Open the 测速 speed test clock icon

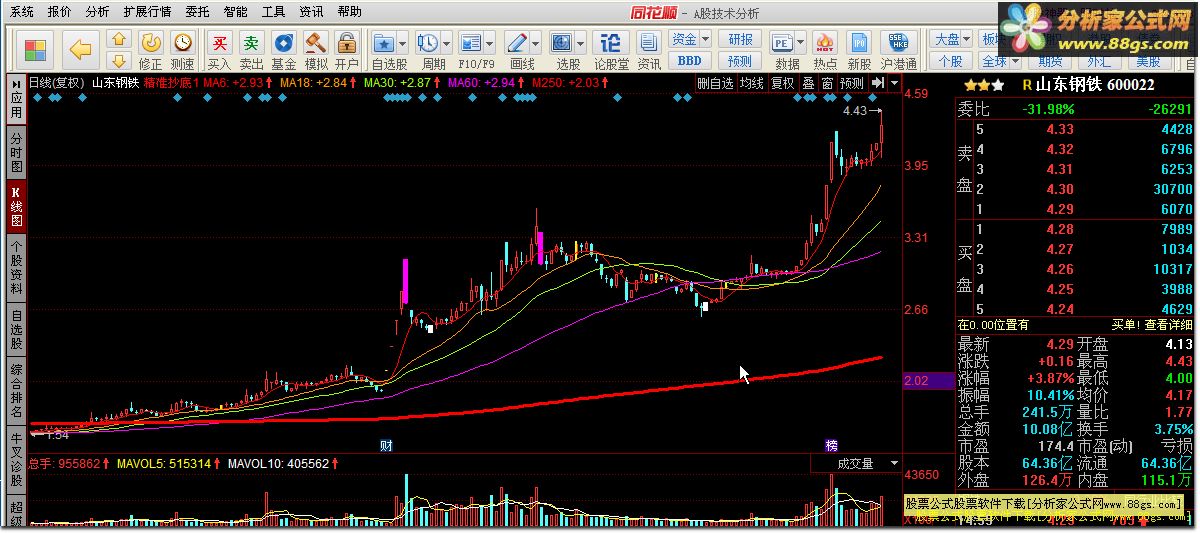tap(182, 43)
